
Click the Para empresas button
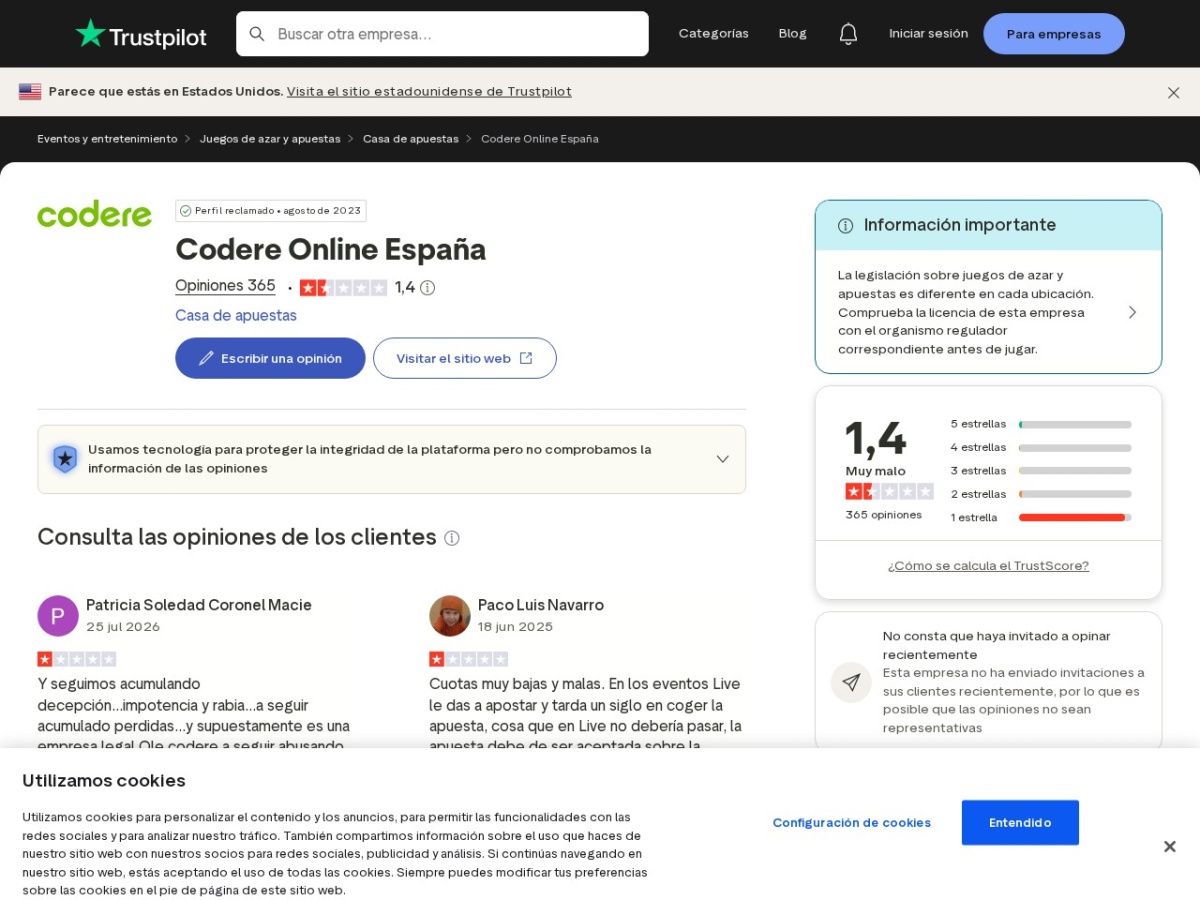1054,34
